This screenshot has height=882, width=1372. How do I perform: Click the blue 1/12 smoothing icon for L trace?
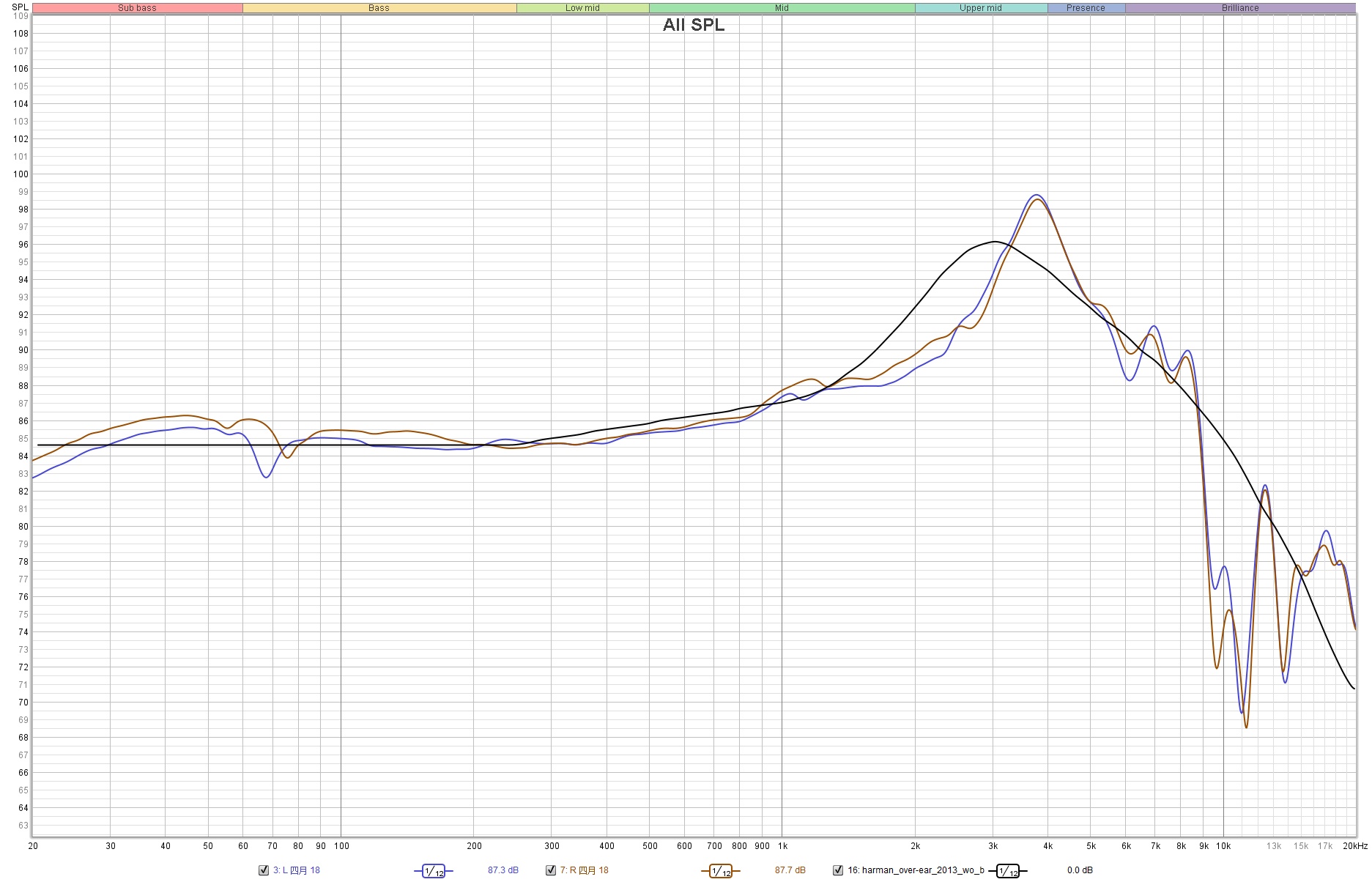[x=434, y=871]
